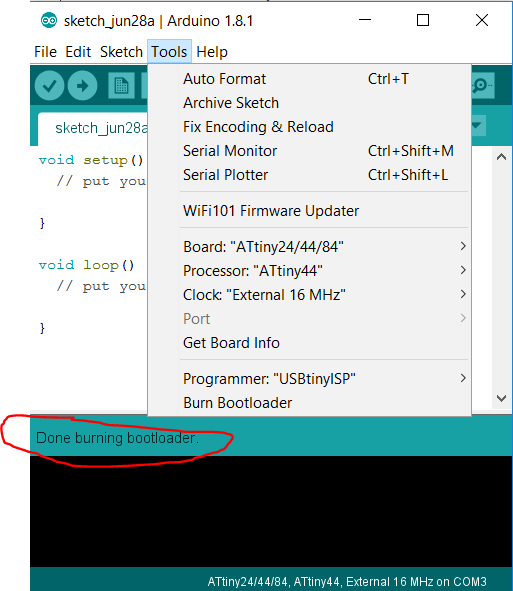Click the Upload arrow toolbar icon
This screenshot has width=513, height=591.
click(83, 86)
